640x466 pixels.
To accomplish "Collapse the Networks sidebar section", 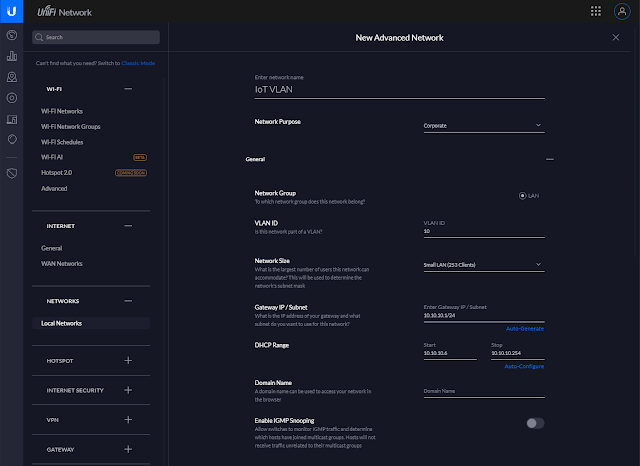I will click(x=128, y=301).
